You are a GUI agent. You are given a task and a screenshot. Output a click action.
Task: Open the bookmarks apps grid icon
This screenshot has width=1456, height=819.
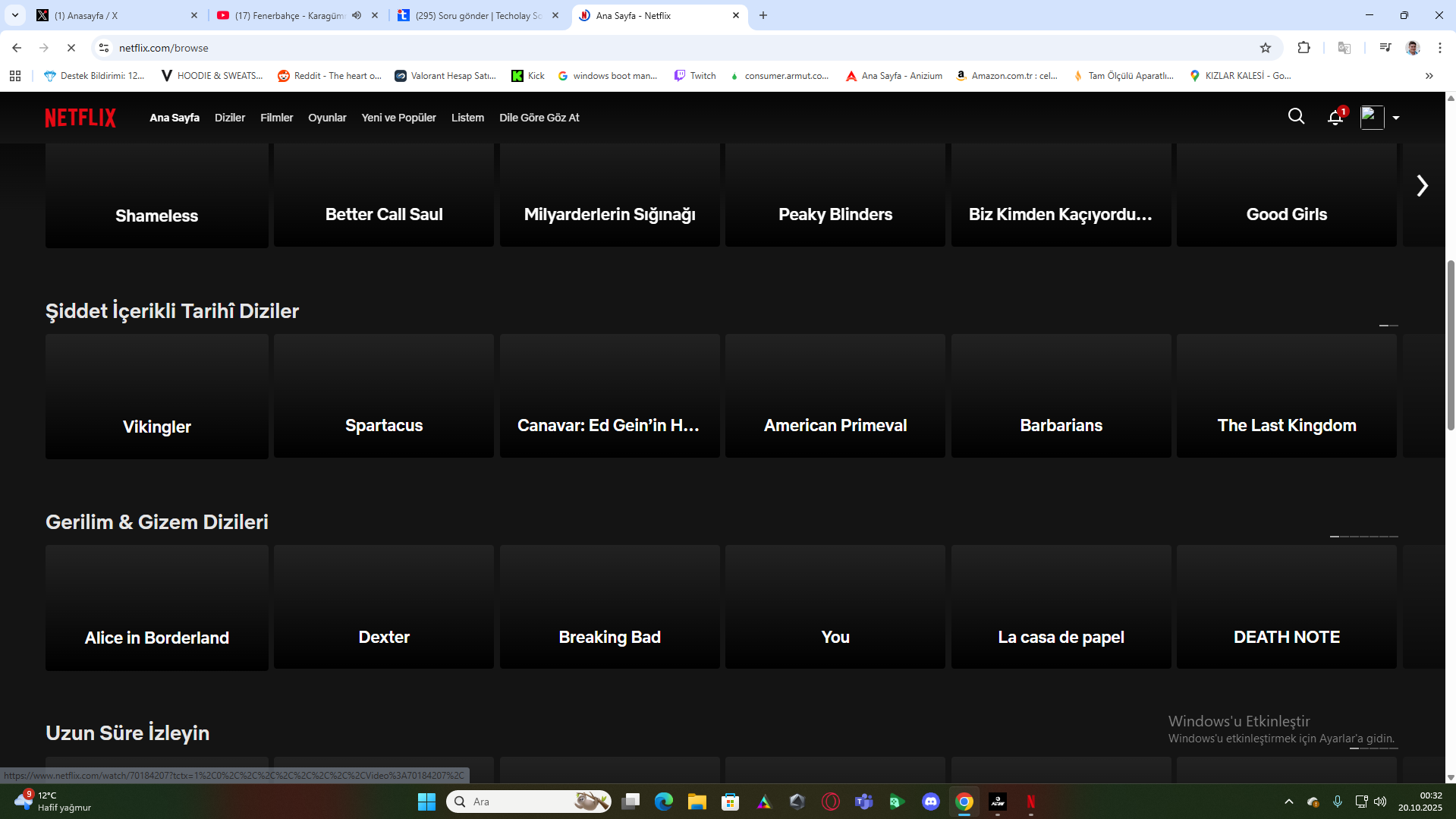point(15,76)
